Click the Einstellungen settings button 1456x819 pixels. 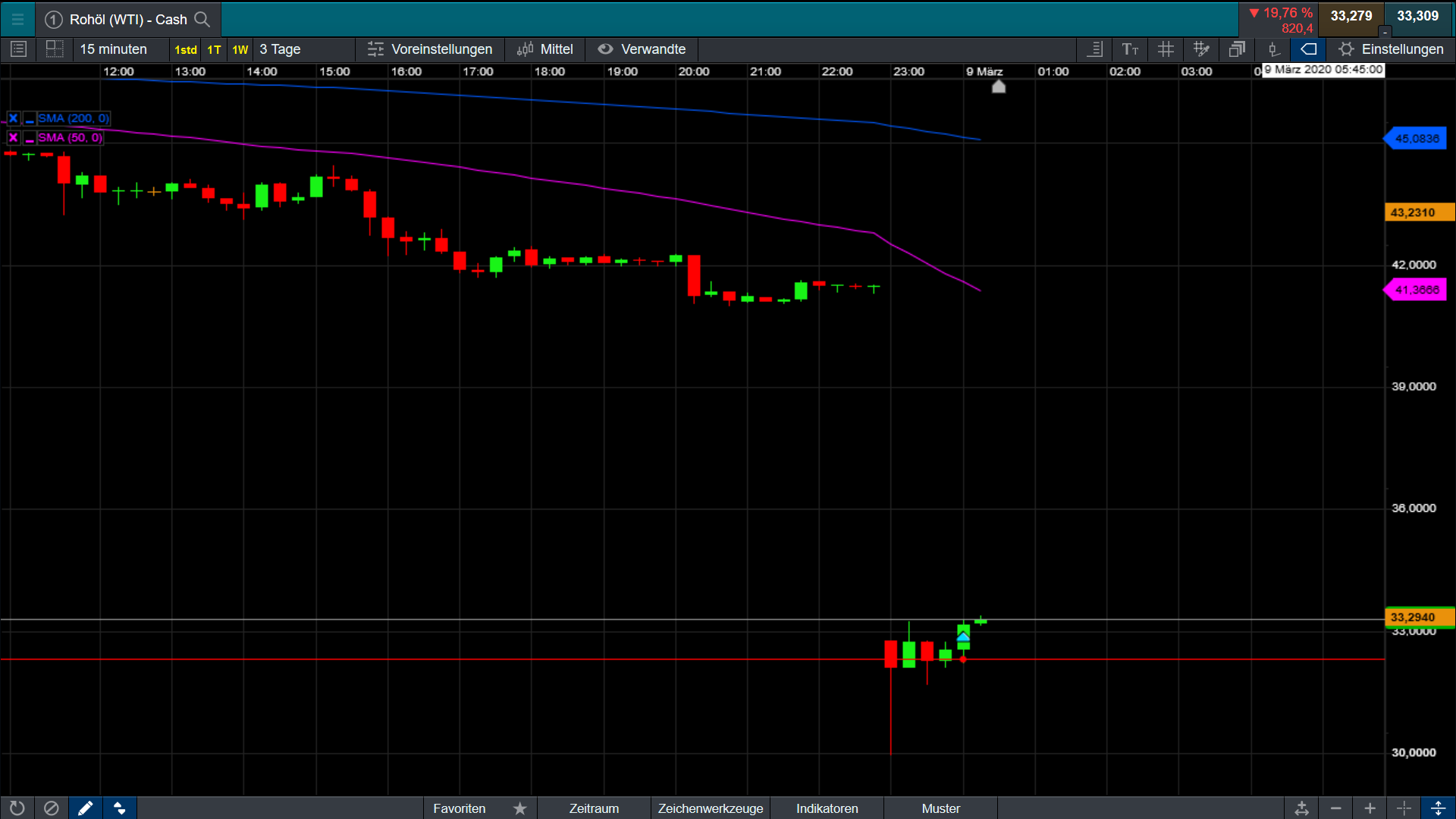tap(1392, 49)
